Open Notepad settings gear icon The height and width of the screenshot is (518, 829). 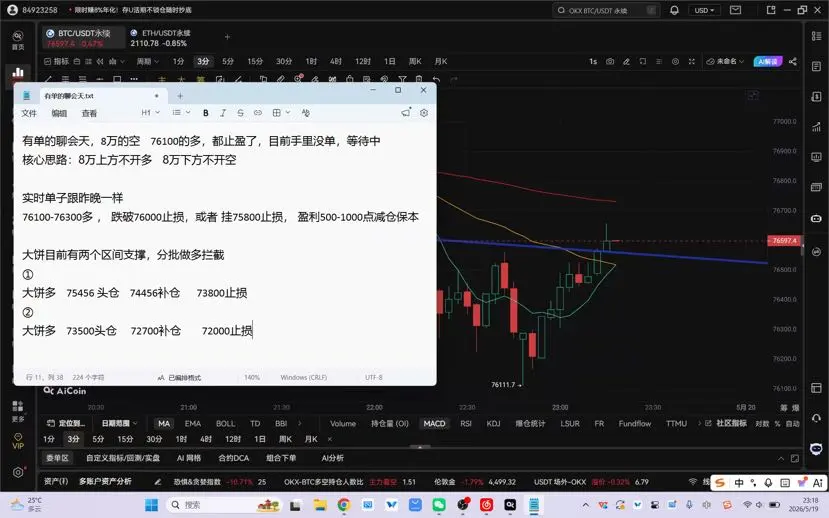coord(423,113)
